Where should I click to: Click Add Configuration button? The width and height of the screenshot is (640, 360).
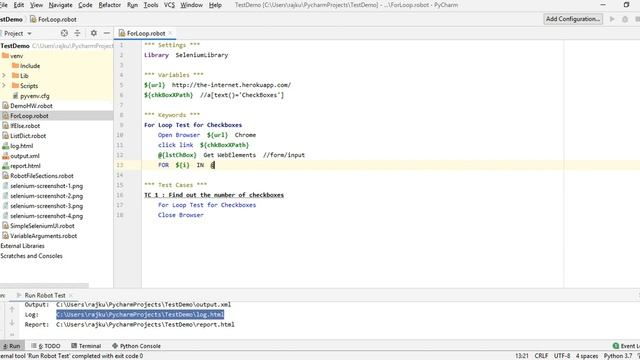[573, 19]
